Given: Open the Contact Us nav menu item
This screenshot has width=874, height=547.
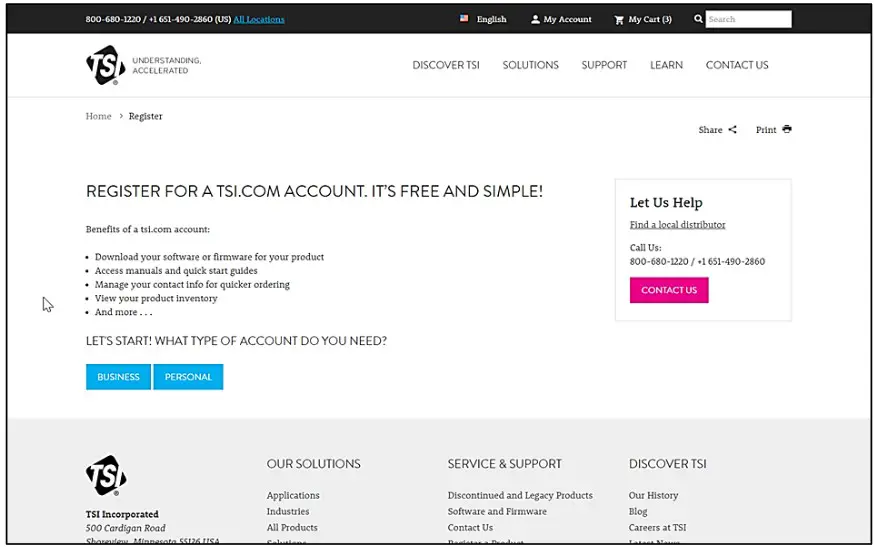Looking at the screenshot, I should 737,65.
